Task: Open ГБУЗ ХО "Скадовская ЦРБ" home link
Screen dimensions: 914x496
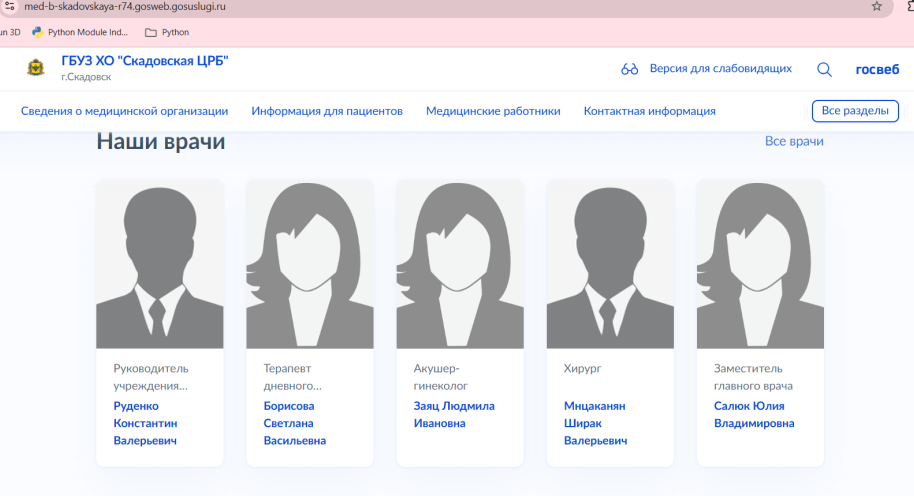Action: coord(145,61)
